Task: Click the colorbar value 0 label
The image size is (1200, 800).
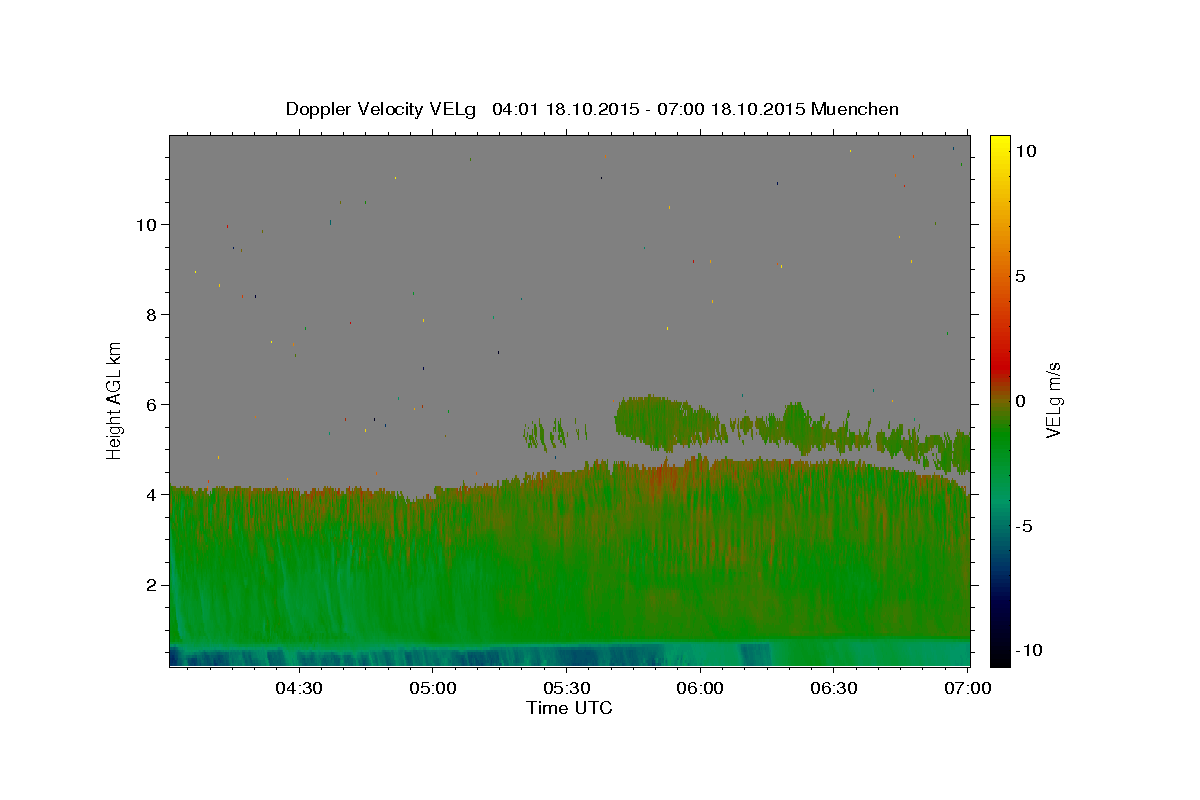Action: click(1020, 400)
